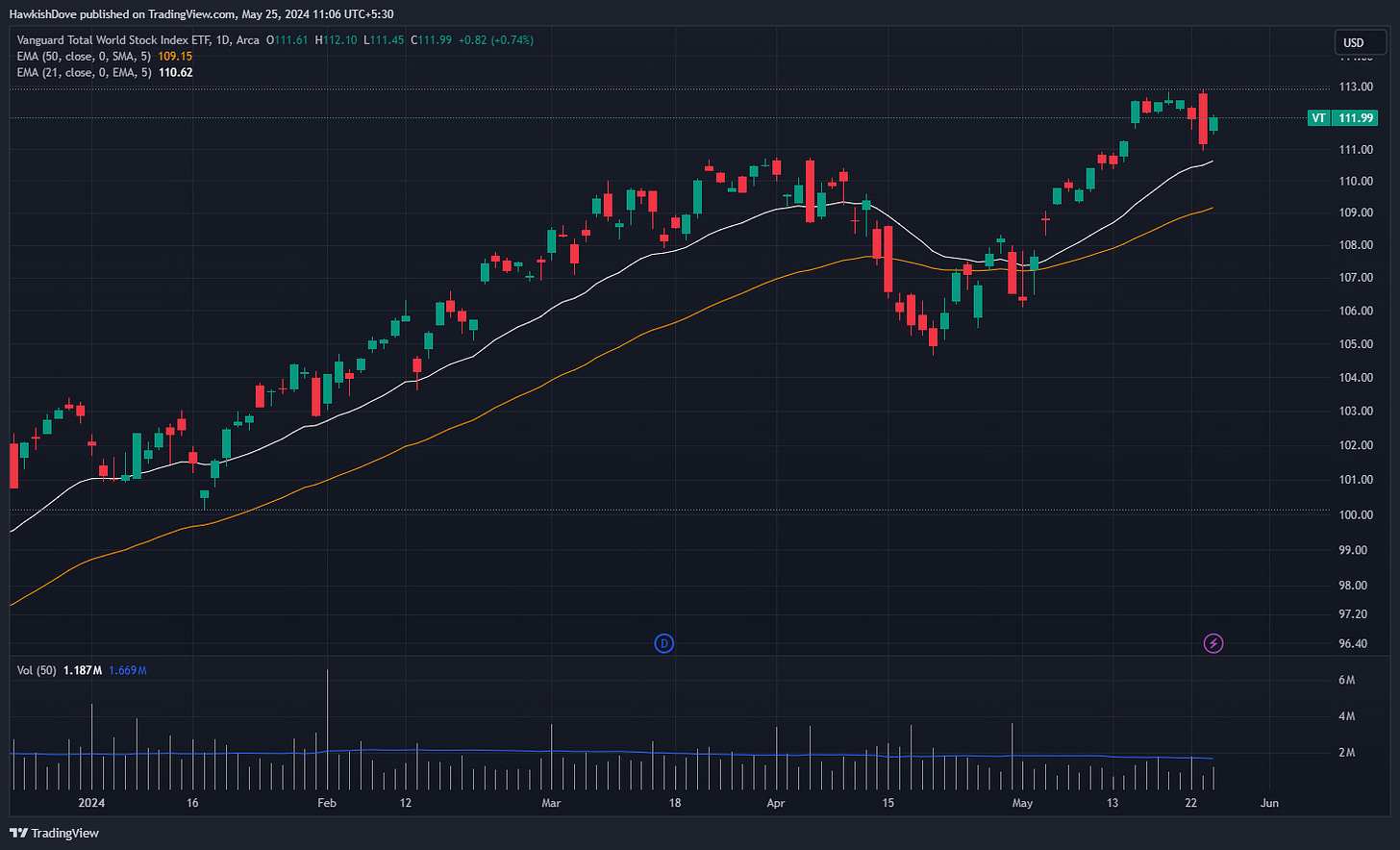Image resolution: width=1400 pixels, height=850 pixels.
Task: Click 111.00 on the price axis
Action: pos(1356,150)
